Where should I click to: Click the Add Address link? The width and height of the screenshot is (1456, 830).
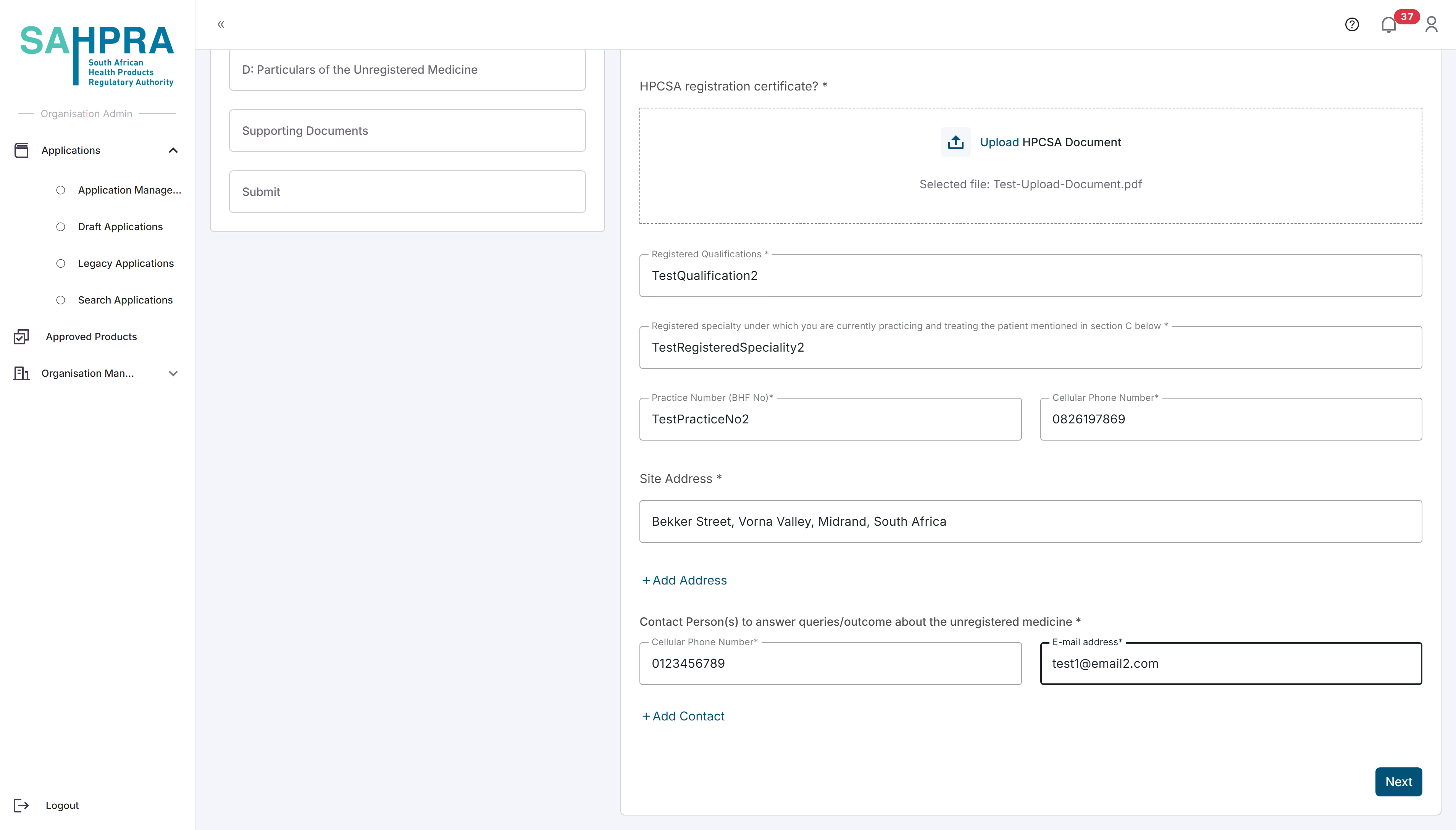684,580
